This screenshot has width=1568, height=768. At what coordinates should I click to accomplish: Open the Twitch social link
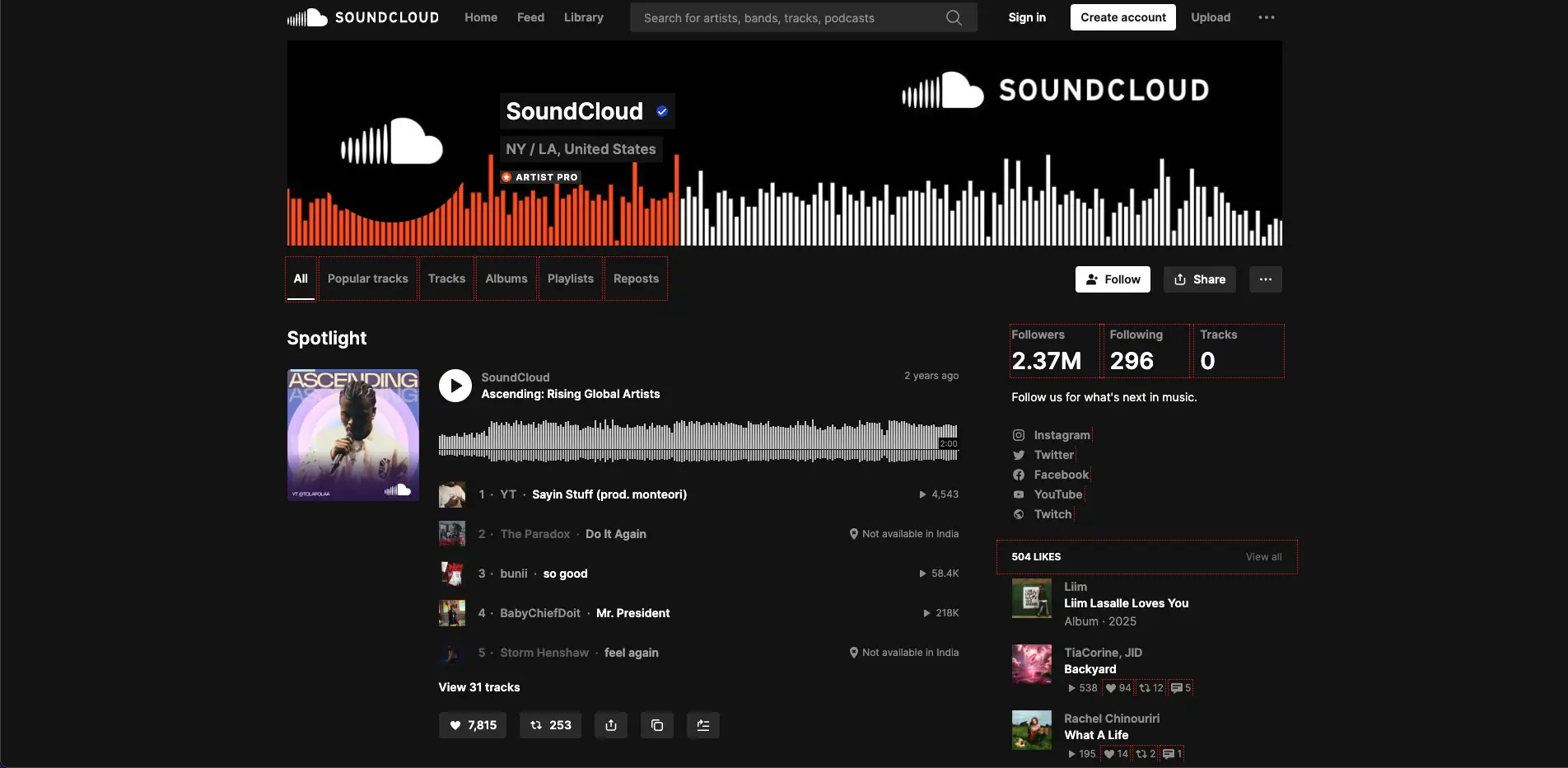(1052, 514)
